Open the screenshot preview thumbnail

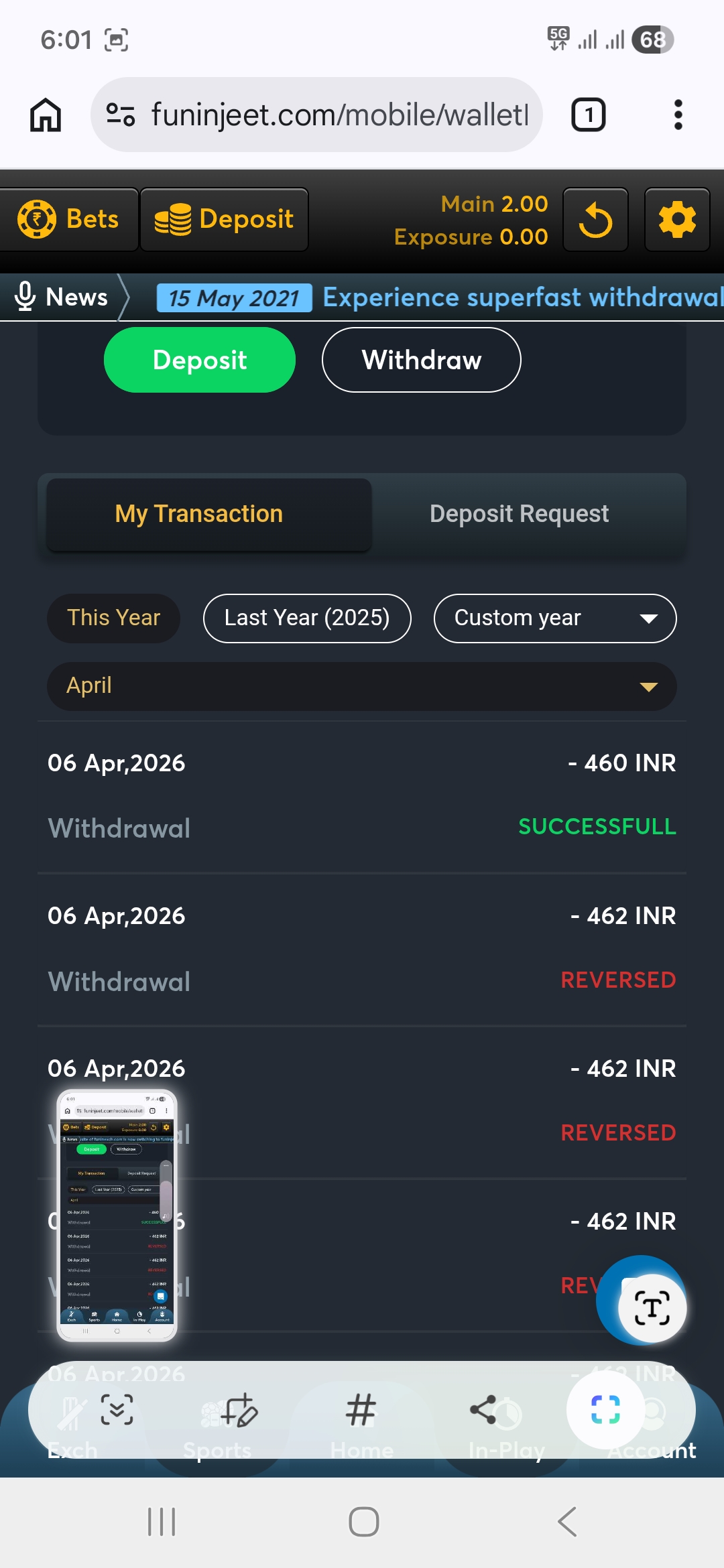pos(117,1214)
